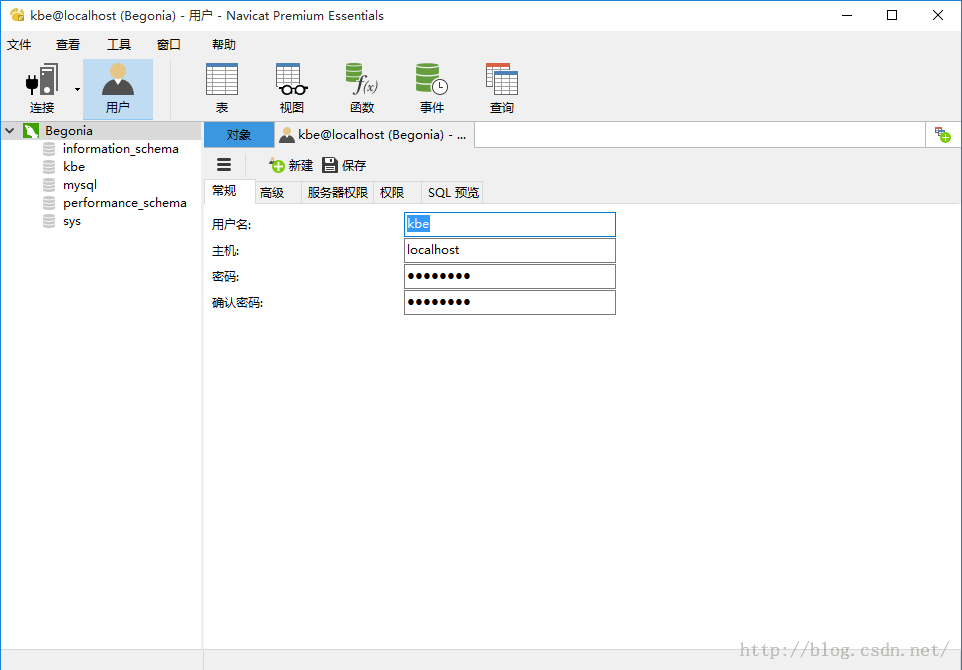Click the 密码 password field
Image resolution: width=962 pixels, height=670 pixels.
click(510, 276)
